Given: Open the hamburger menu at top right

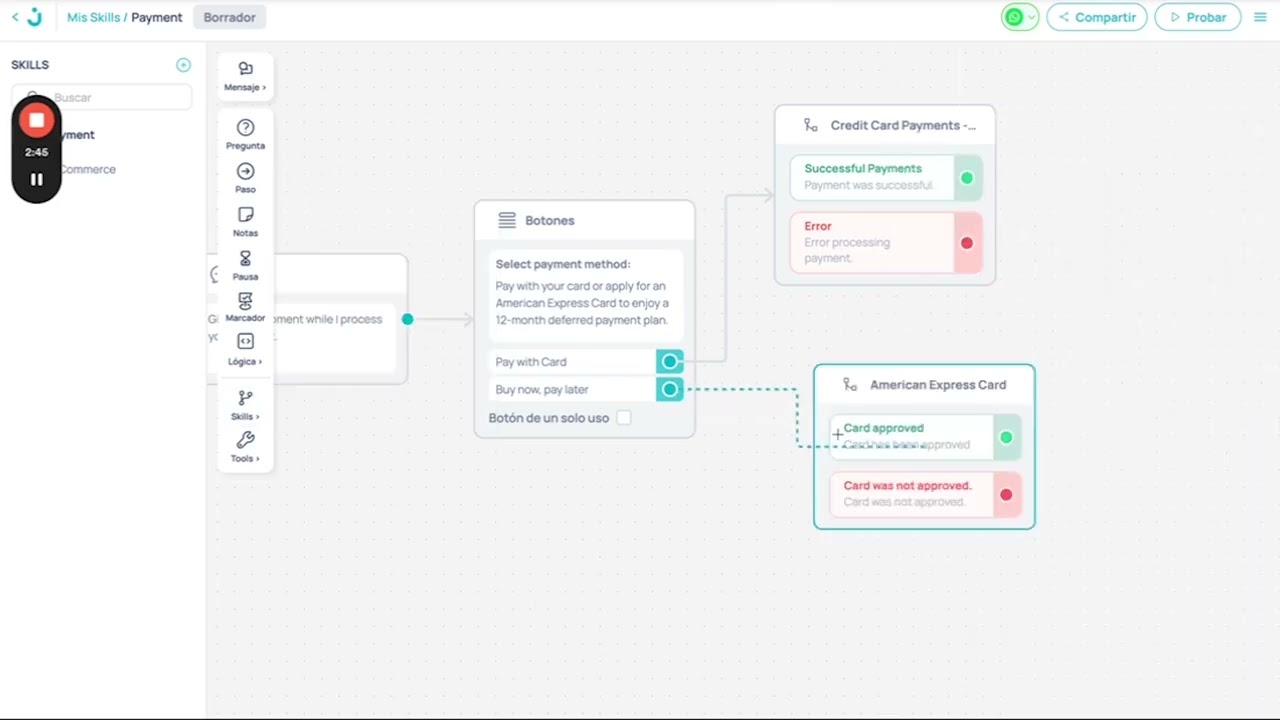Looking at the screenshot, I should point(1260,17).
